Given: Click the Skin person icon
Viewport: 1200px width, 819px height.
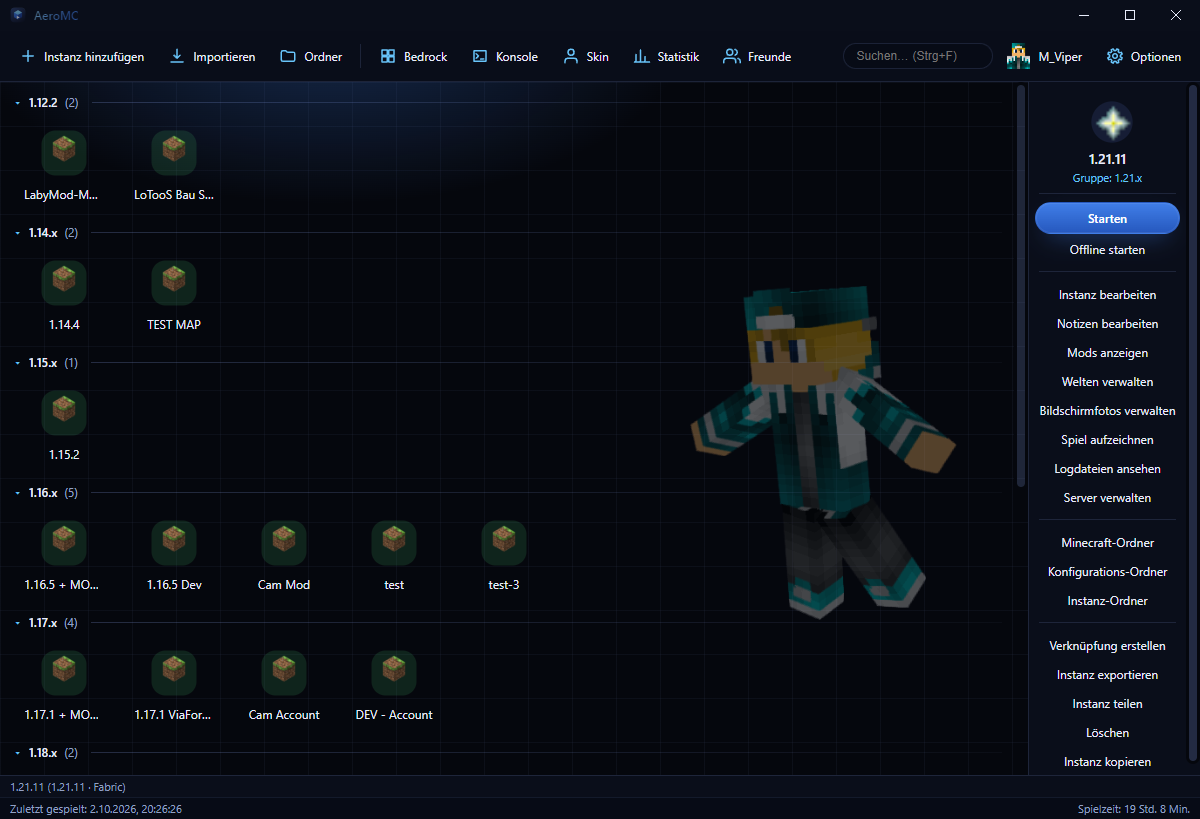Looking at the screenshot, I should 571,57.
